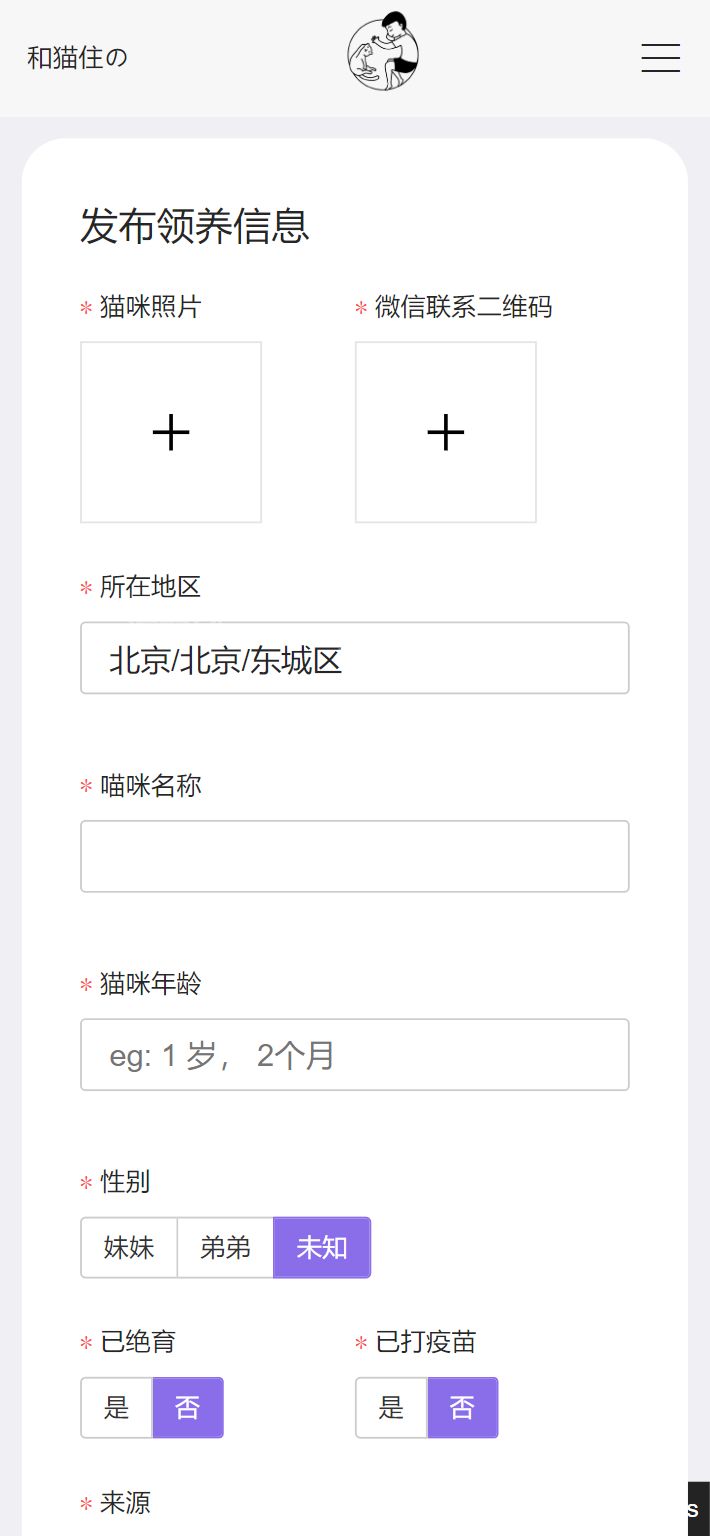Screen dimensions: 710x1536
Task: Click the 和猫住の site title
Action: click(77, 58)
